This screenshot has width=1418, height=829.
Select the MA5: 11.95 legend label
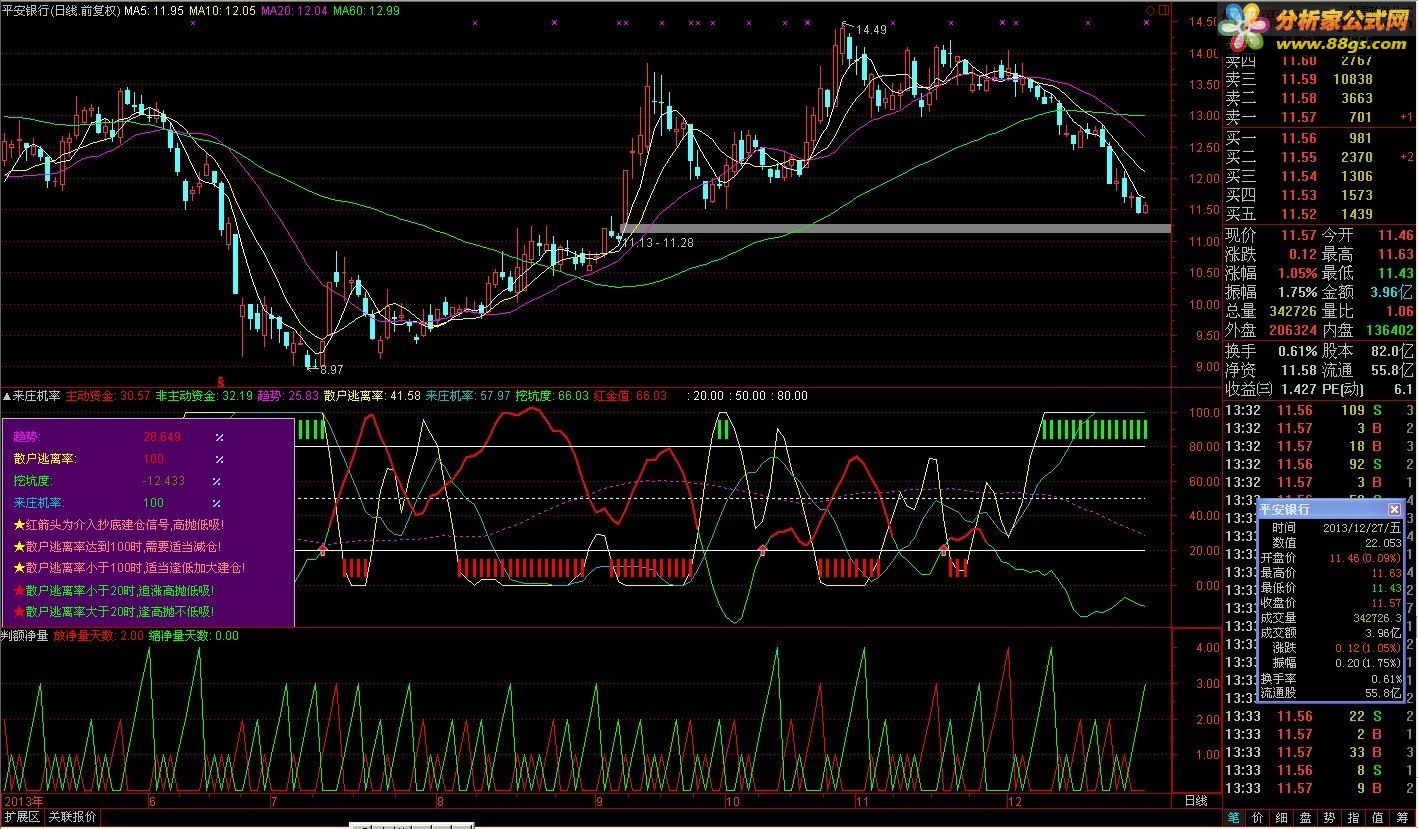[154, 10]
